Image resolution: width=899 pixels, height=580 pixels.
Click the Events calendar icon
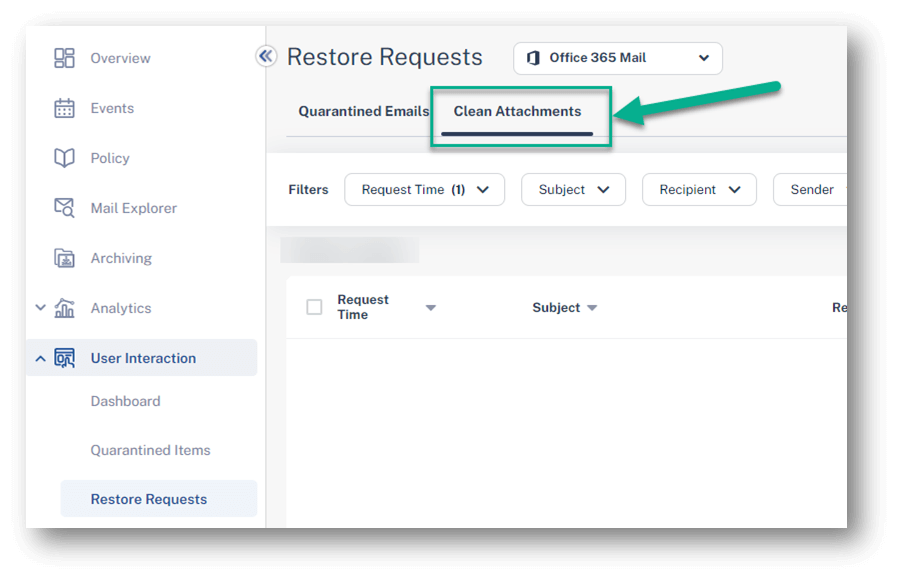pyautogui.click(x=64, y=108)
